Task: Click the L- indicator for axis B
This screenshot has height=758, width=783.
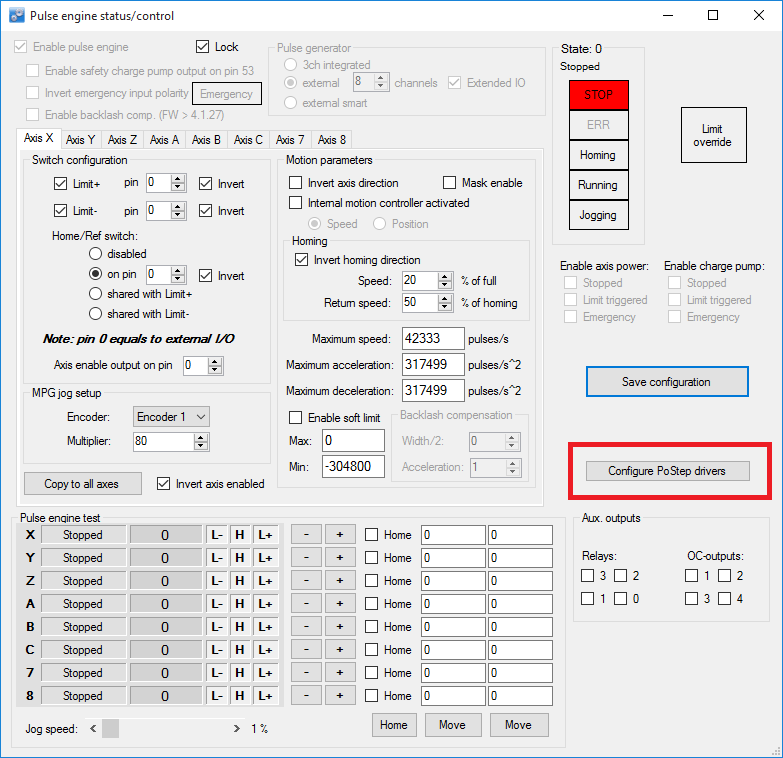Action: tap(217, 626)
